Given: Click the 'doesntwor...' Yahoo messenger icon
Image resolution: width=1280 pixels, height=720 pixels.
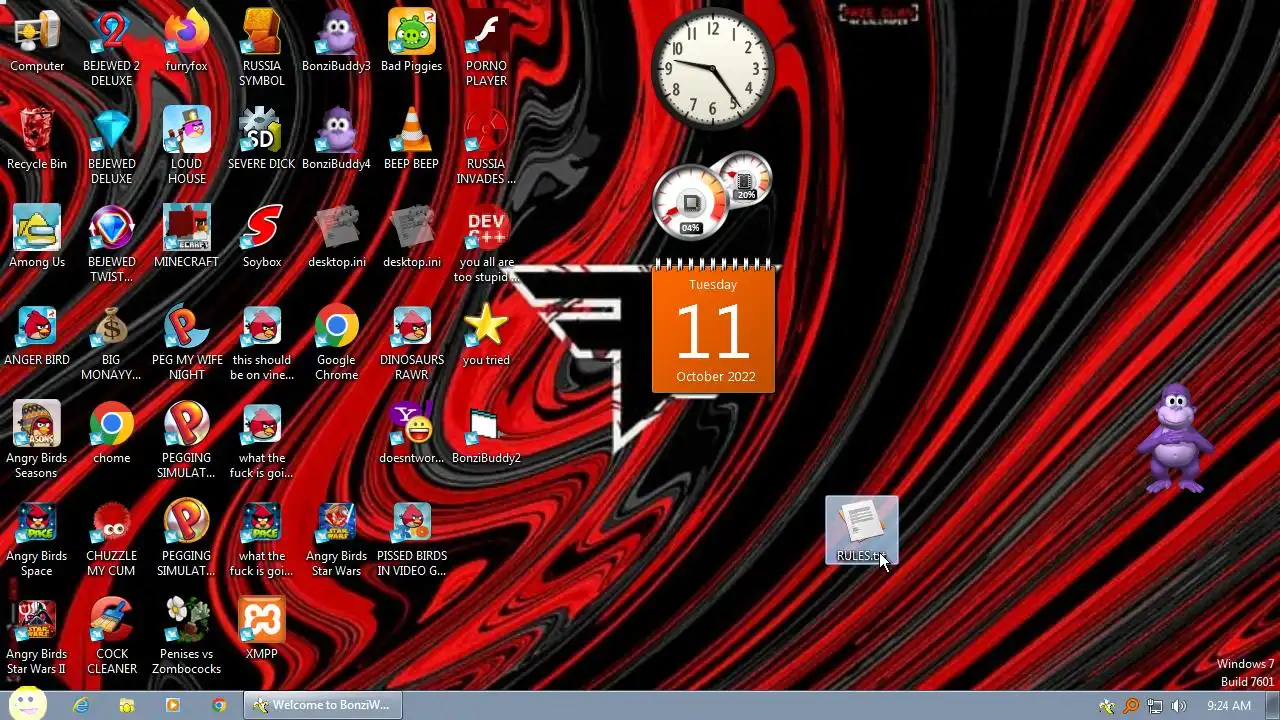Looking at the screenshot, I should pos(411,433).
